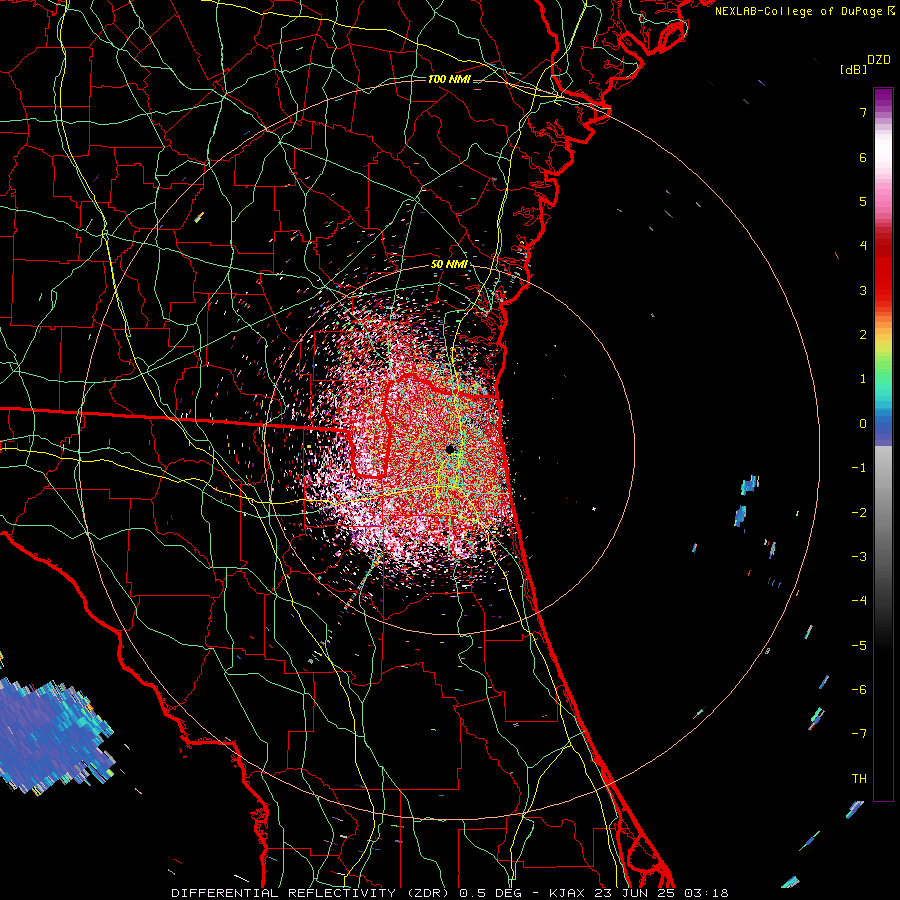Click the 3 dB tick label on legend
The width and height of the screenshot is (900, 900).
pyautogui.click(x=863, y=290)
